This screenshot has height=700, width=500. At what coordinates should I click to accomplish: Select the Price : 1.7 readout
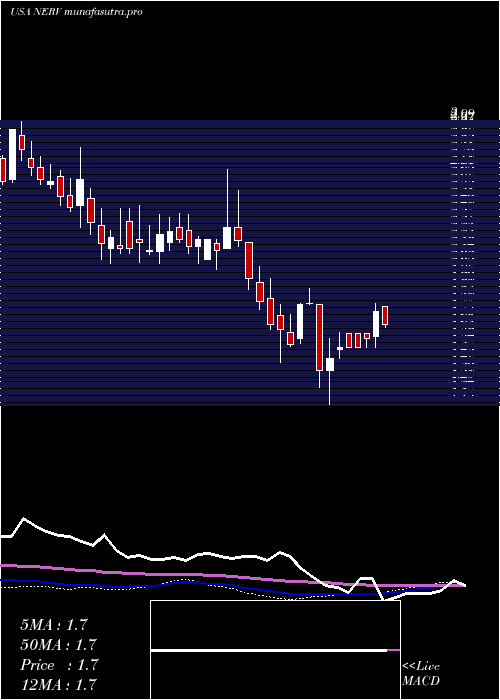pyautogui.click(x=58, y=665)
